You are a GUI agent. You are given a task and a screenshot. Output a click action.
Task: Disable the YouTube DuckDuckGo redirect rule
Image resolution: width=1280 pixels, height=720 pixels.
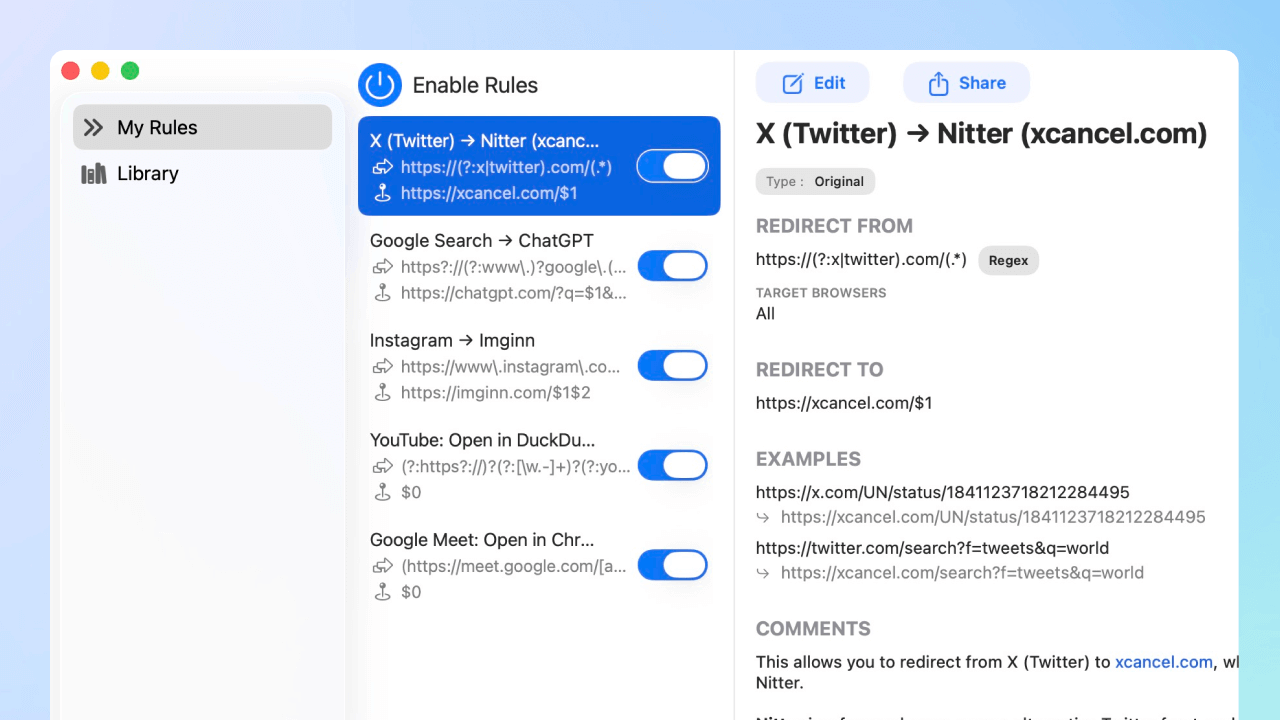click(x=672, y=465)
